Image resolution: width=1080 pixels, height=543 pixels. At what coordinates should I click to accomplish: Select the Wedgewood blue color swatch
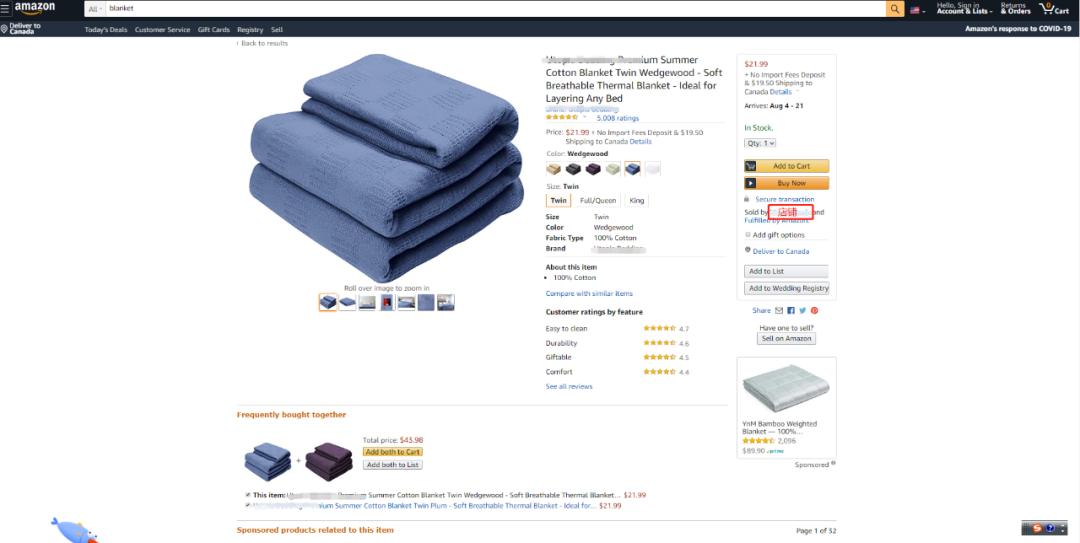632,169
